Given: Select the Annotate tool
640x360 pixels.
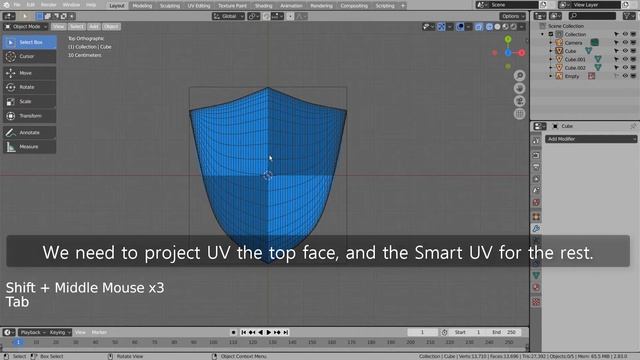Looking at the screenshot, I should tap(29, 132).
